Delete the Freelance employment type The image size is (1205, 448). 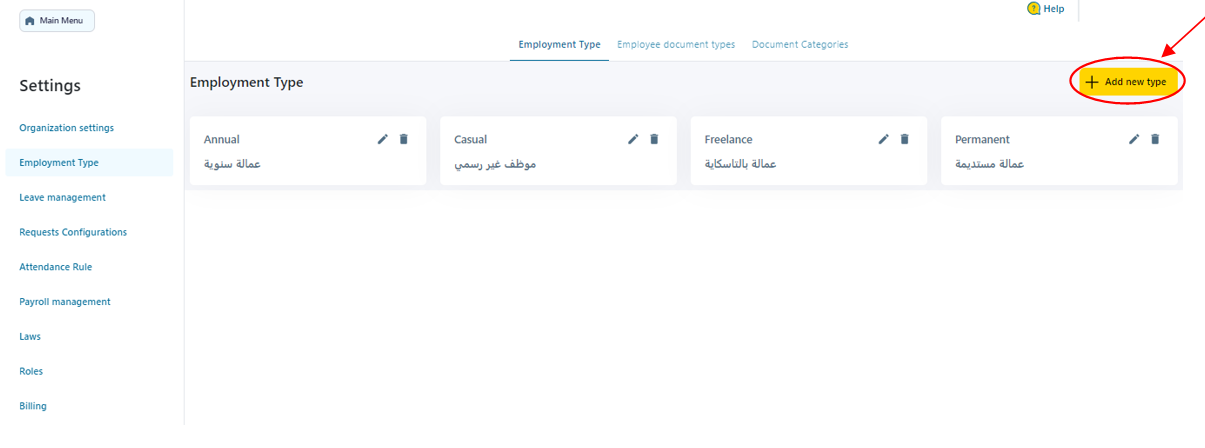point(905,139)
